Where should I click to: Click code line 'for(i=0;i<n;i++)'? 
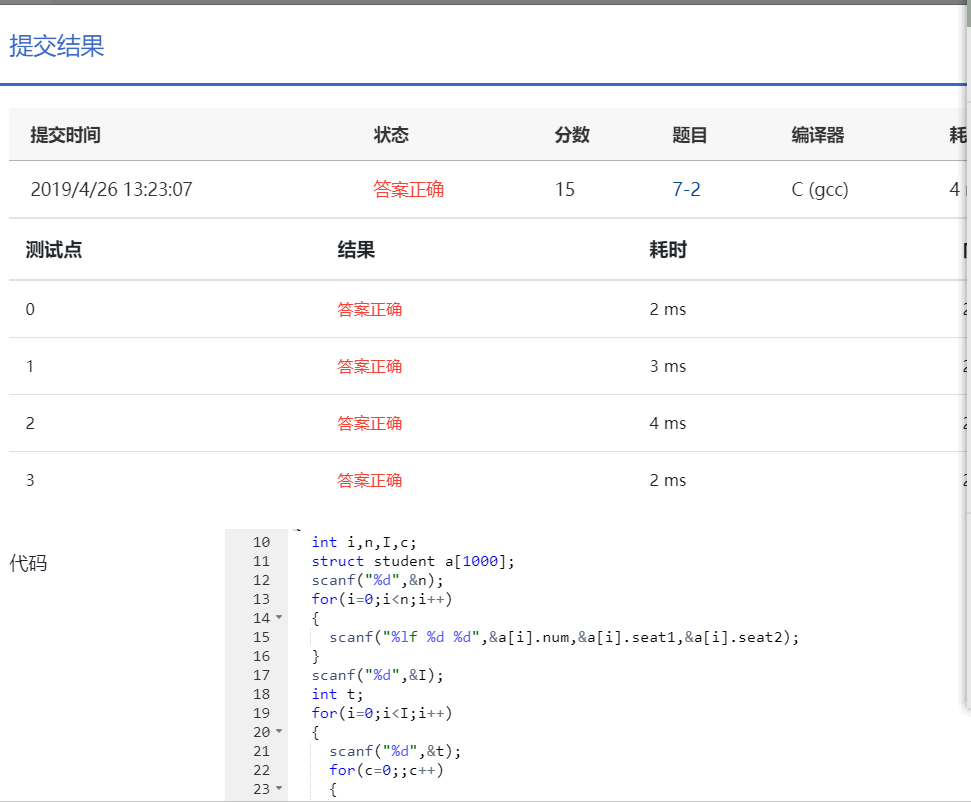tap(382, 599)
